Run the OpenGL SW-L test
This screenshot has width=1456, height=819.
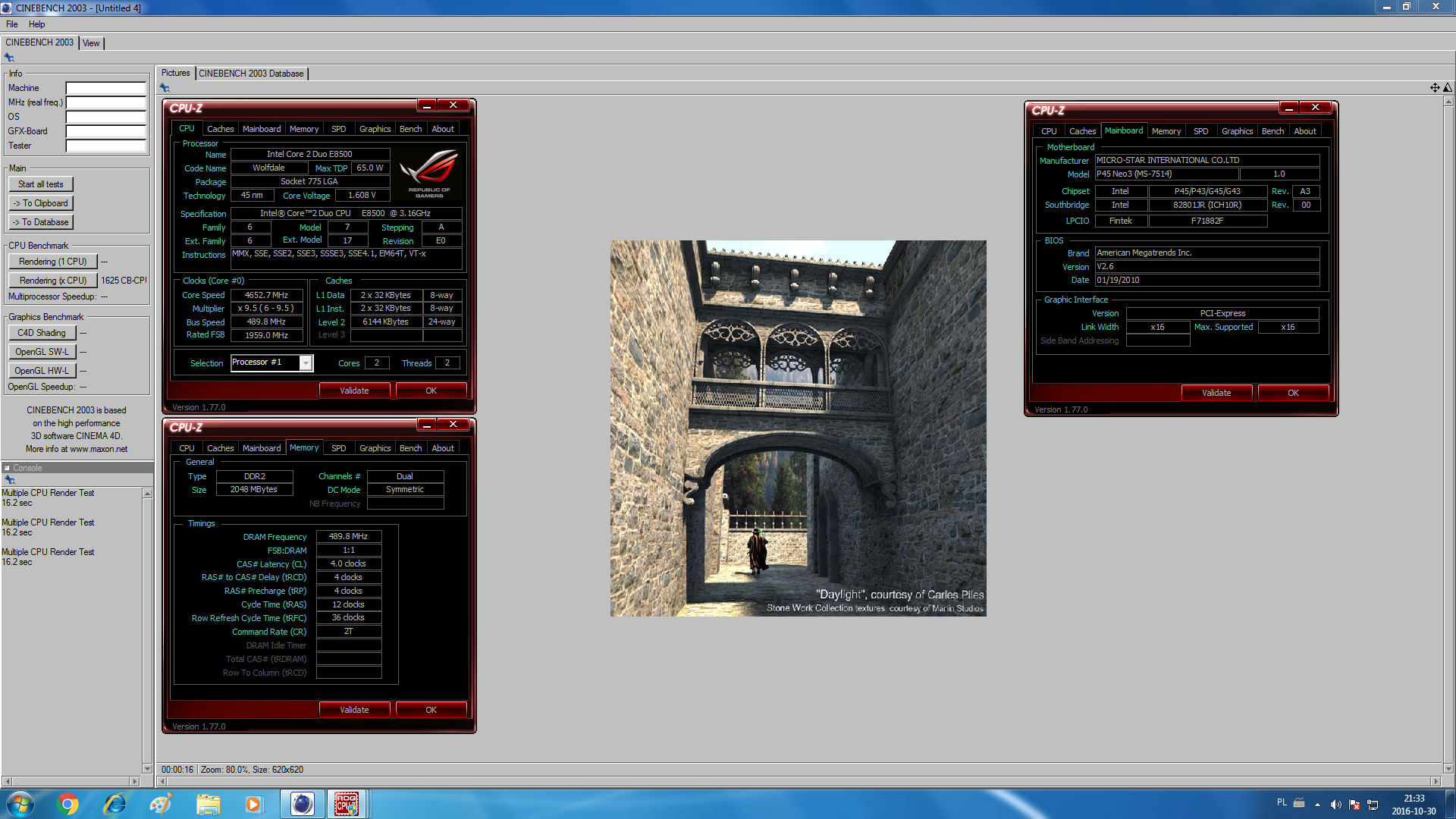pyautogui.click(x=42, y=352)
